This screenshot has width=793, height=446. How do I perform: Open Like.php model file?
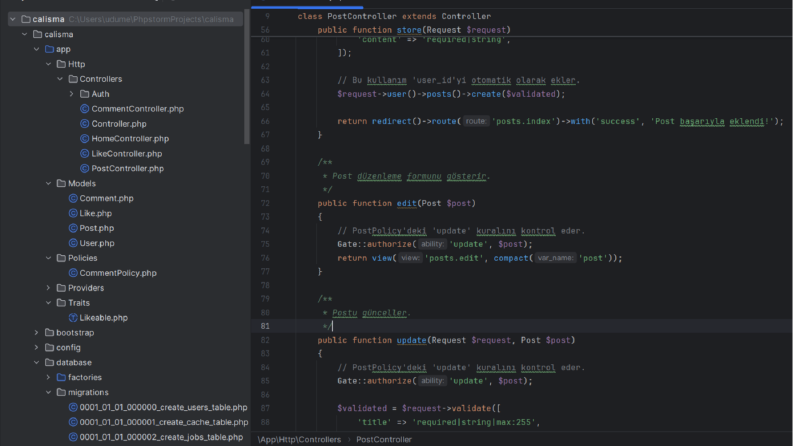tap(96, 213)
